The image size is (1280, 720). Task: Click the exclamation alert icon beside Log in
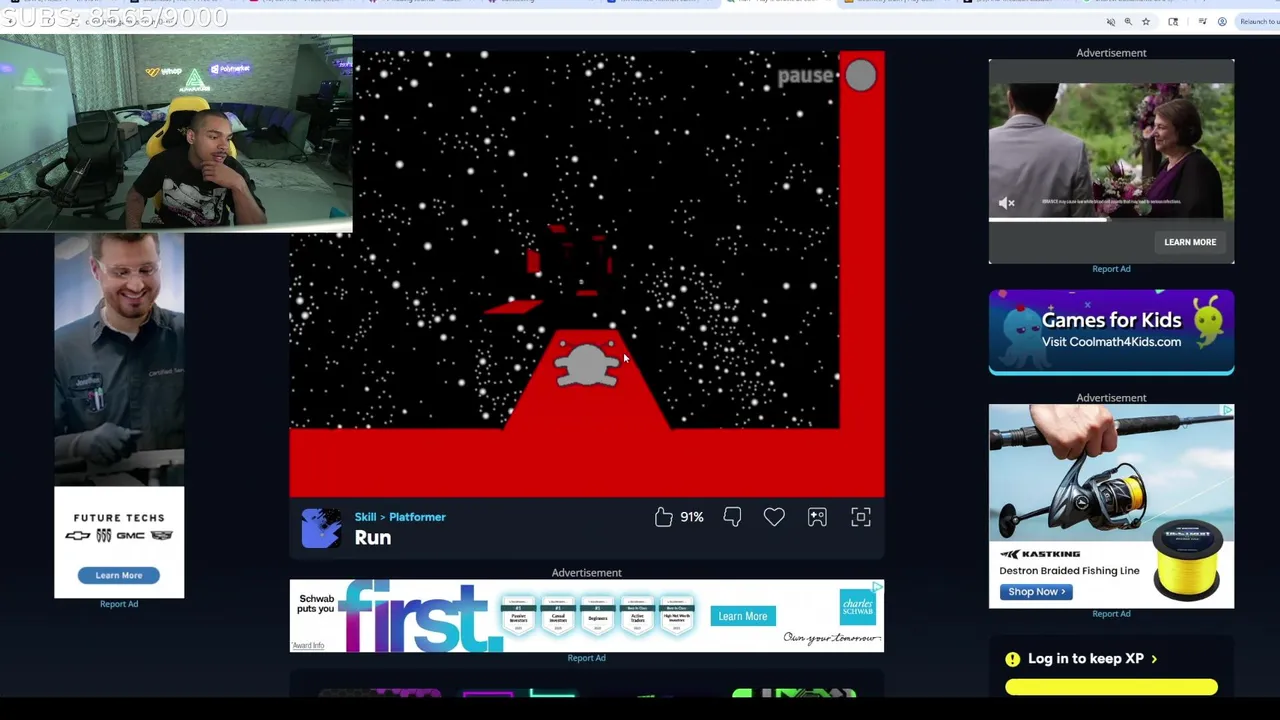click(x=1013, y=659)
